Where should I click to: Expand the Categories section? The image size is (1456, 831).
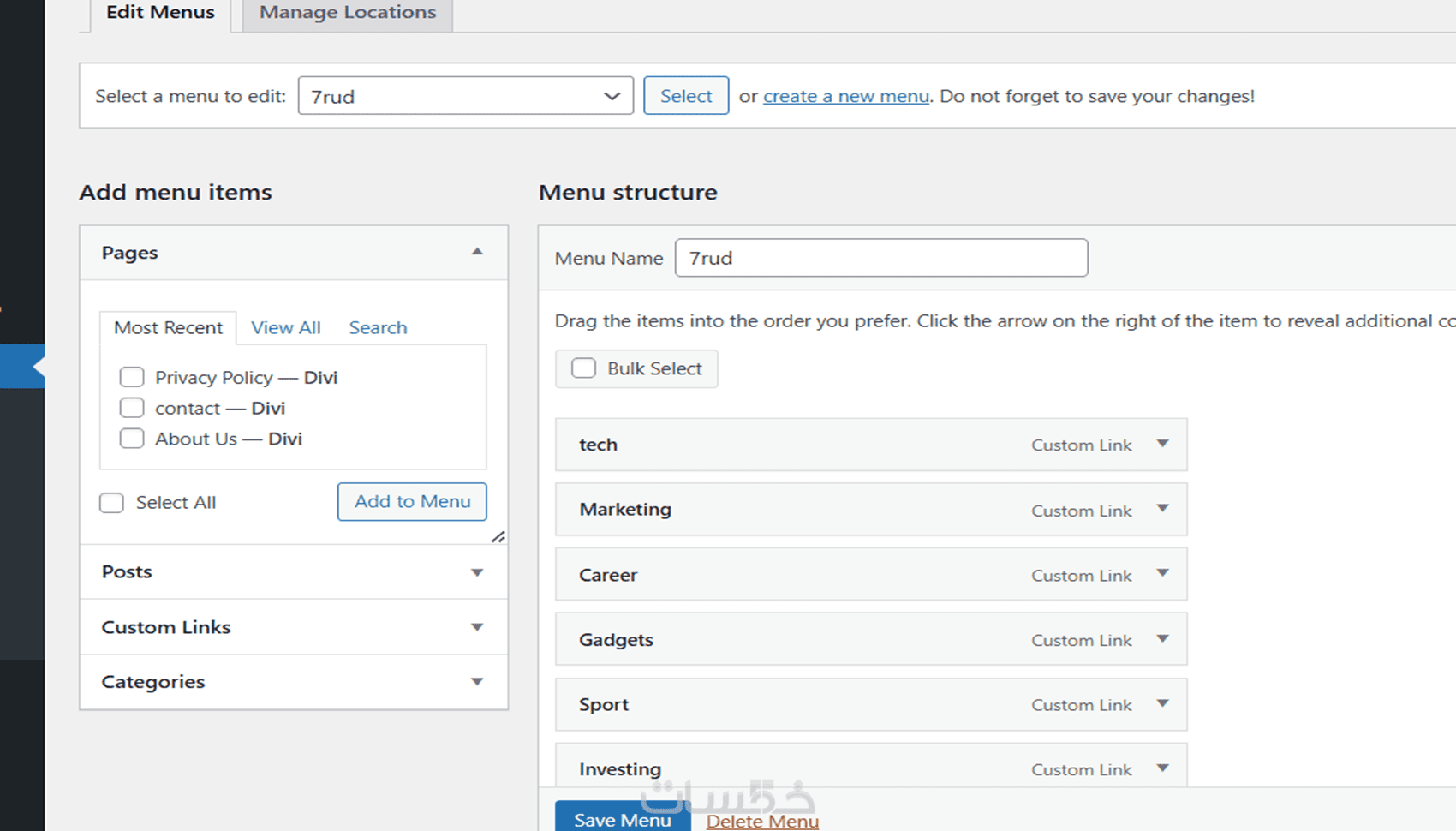pos(477,682)
